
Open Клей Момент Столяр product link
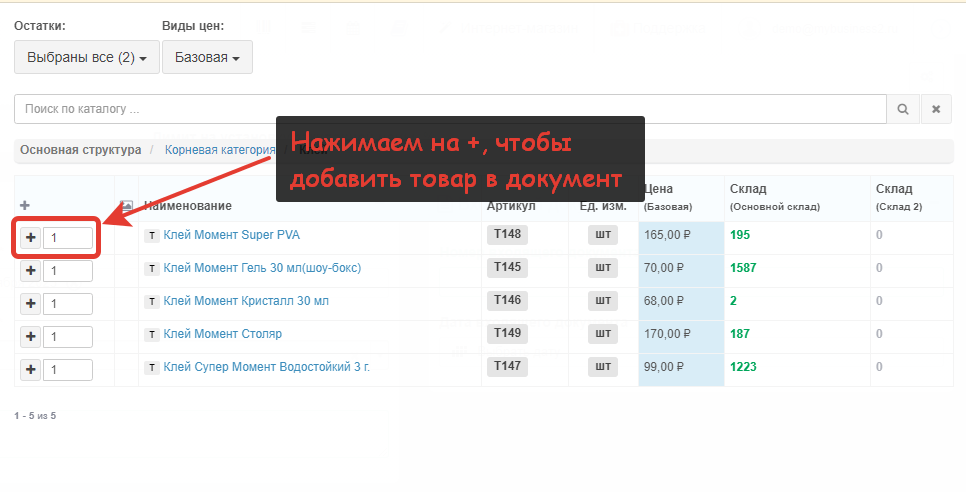[222, 334]
